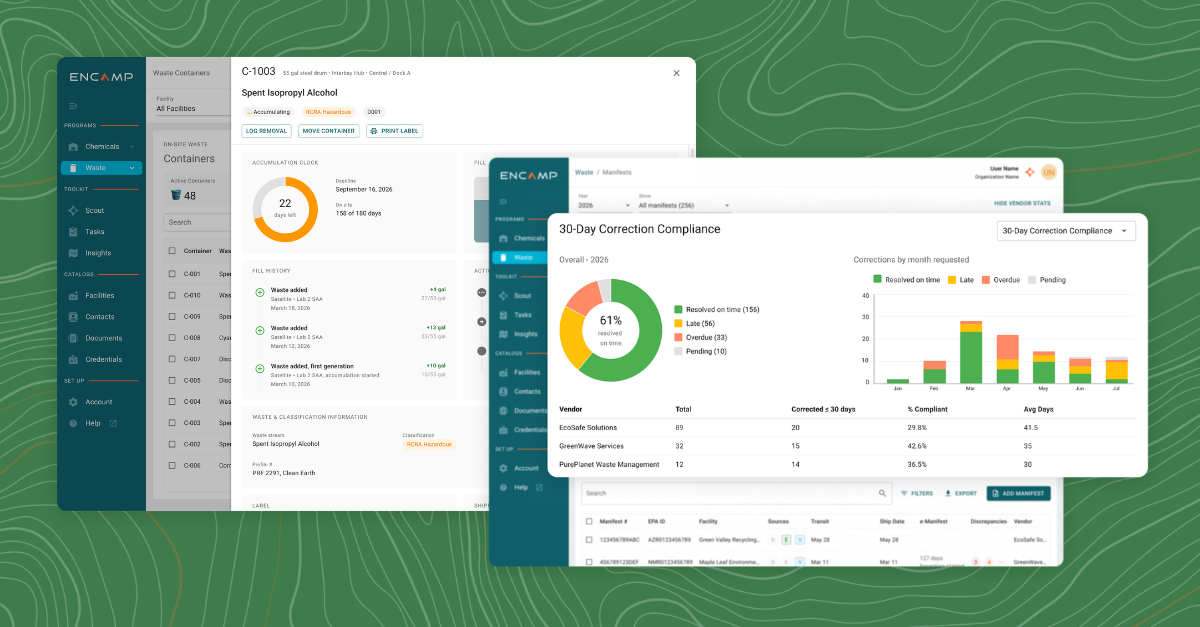This screenshot has height=627, width=1200.
Task: Toggle the select-all checkbox in the Manifest # table header
Action: point(588,521)
